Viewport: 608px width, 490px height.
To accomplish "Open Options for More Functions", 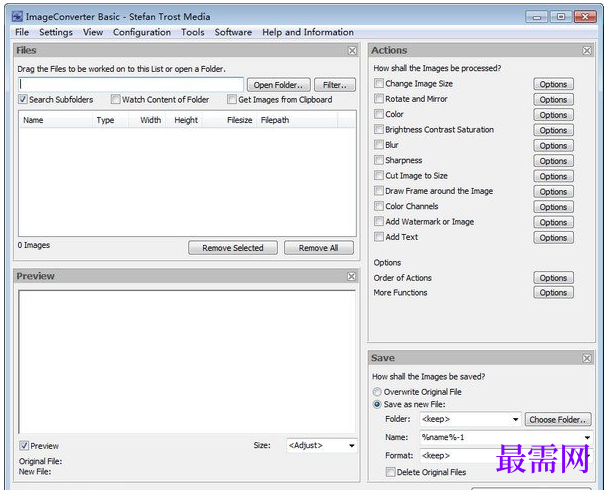I will click(x=553, y=293).
